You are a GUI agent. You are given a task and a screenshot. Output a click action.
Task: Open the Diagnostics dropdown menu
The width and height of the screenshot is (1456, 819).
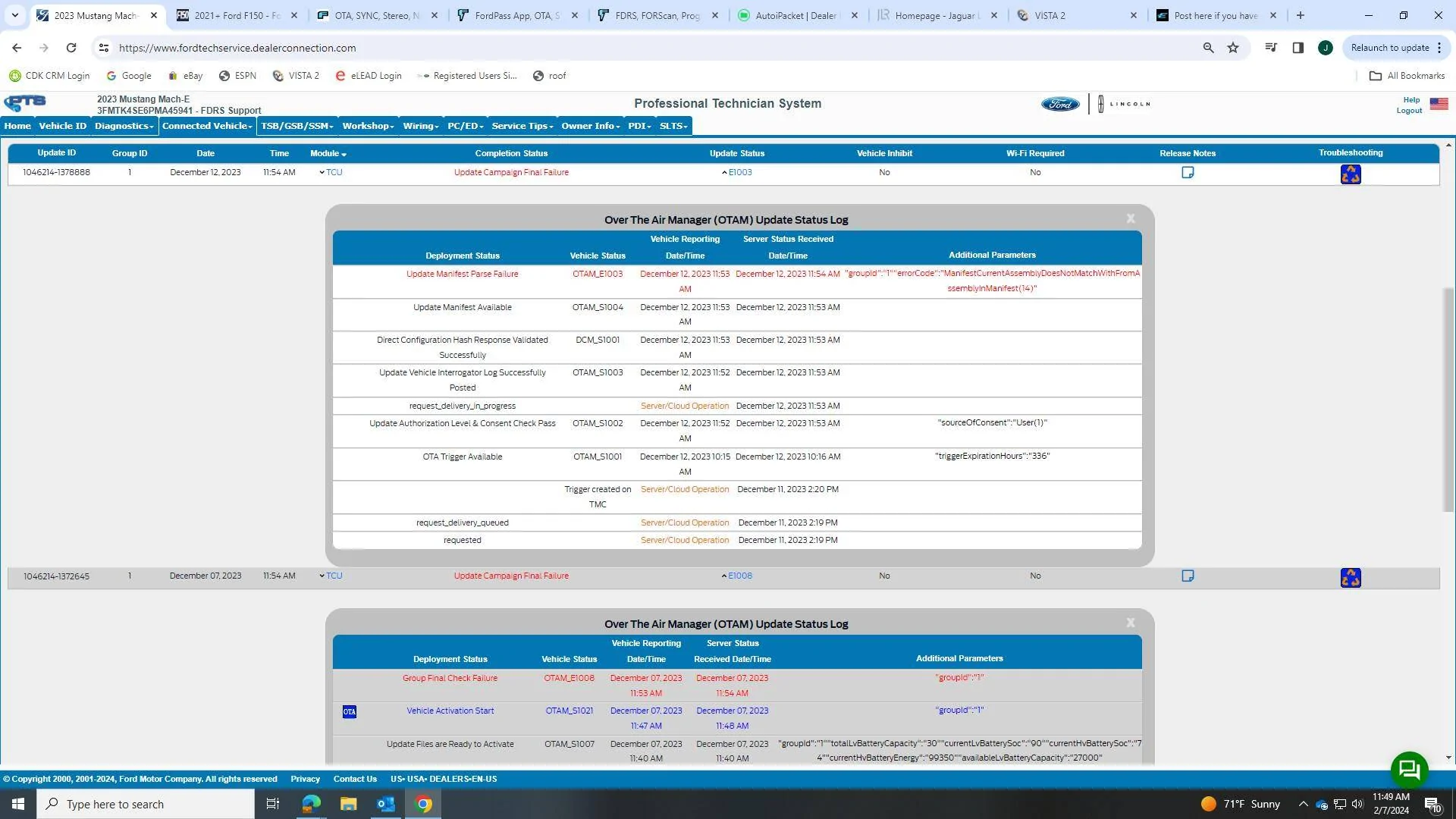[124, 126]
